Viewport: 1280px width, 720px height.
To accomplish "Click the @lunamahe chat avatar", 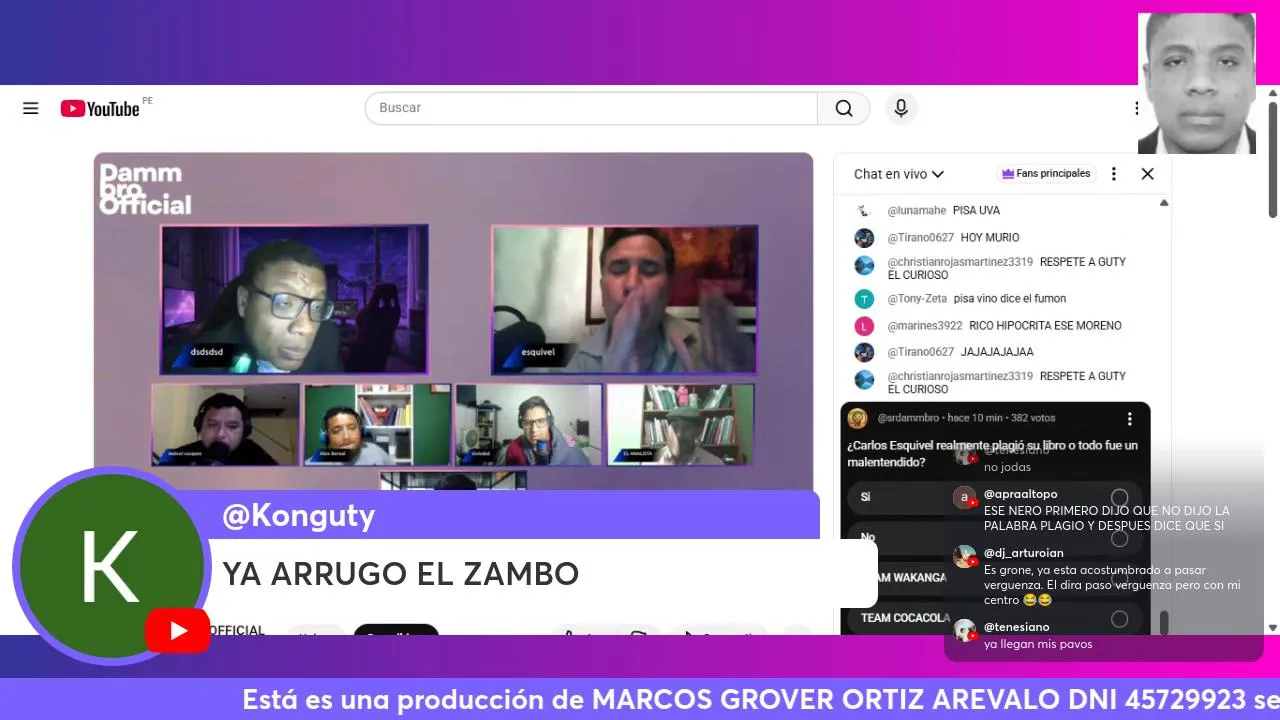I will [x=865, y=211].
